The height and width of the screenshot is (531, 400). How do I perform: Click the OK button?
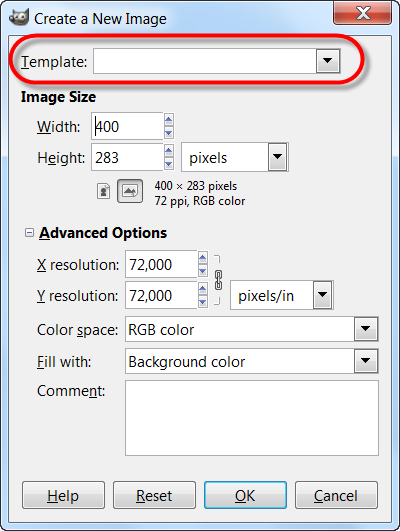[245, 495]
